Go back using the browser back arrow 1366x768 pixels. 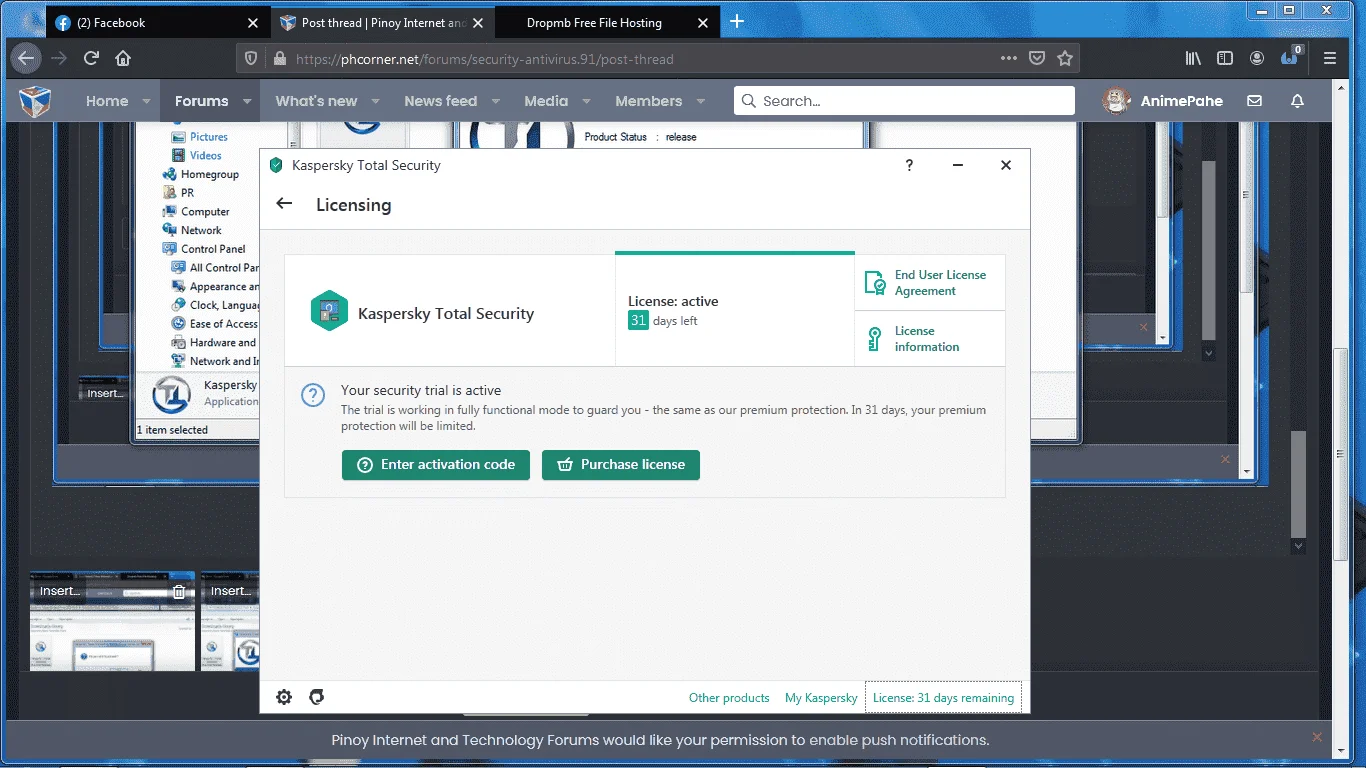click(x=26, y=58)
